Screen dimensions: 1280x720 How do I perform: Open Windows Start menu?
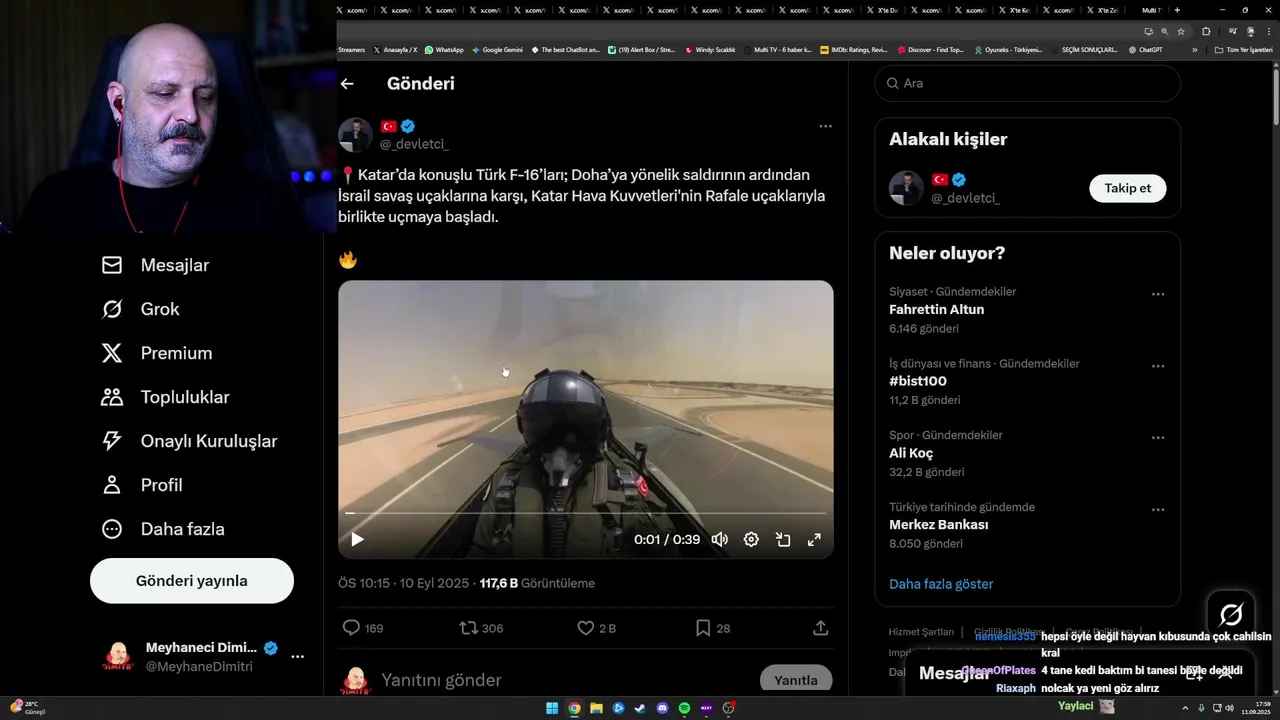pyautogui.click(x=552, y=708)
